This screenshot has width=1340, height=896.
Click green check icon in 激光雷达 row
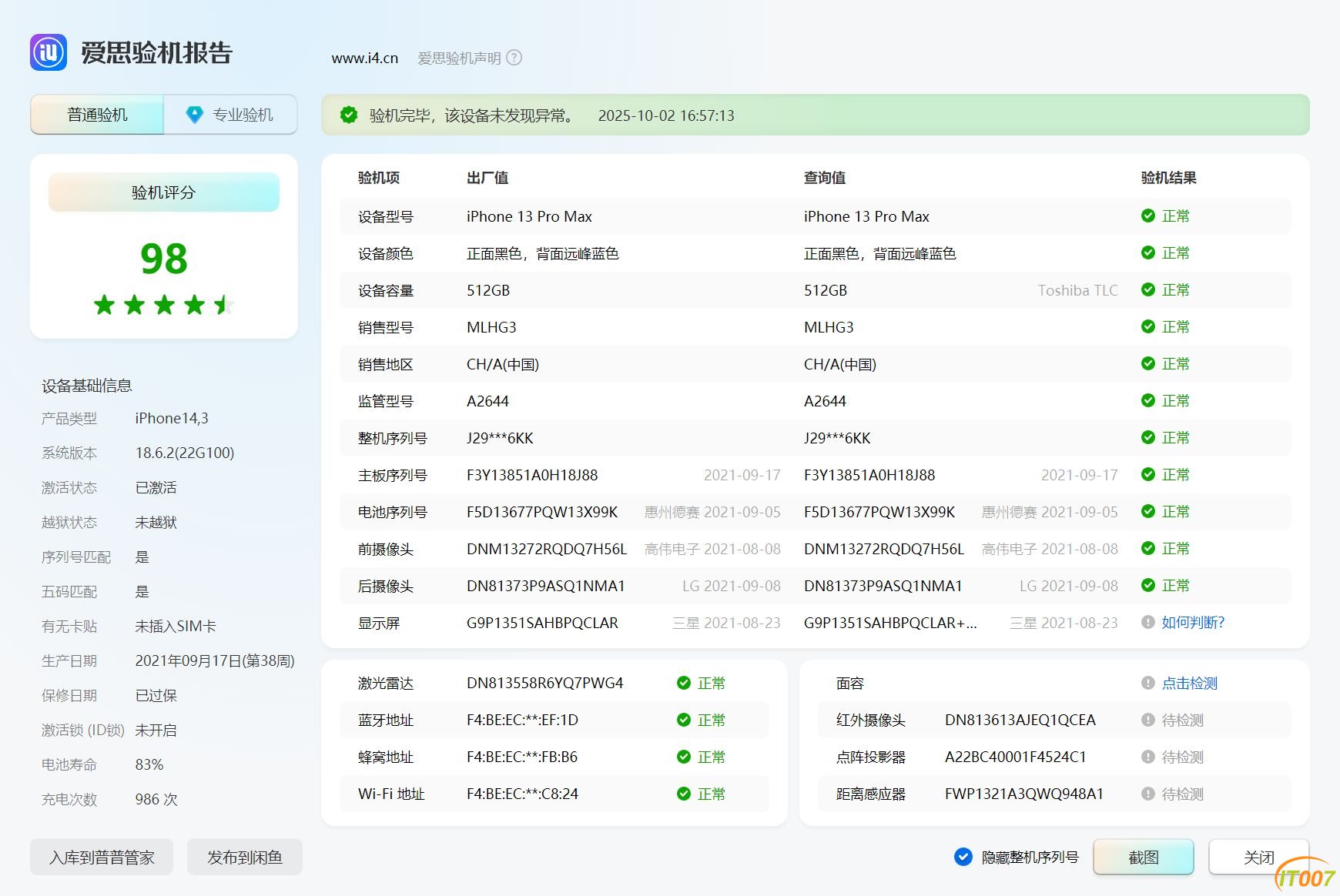684,683
